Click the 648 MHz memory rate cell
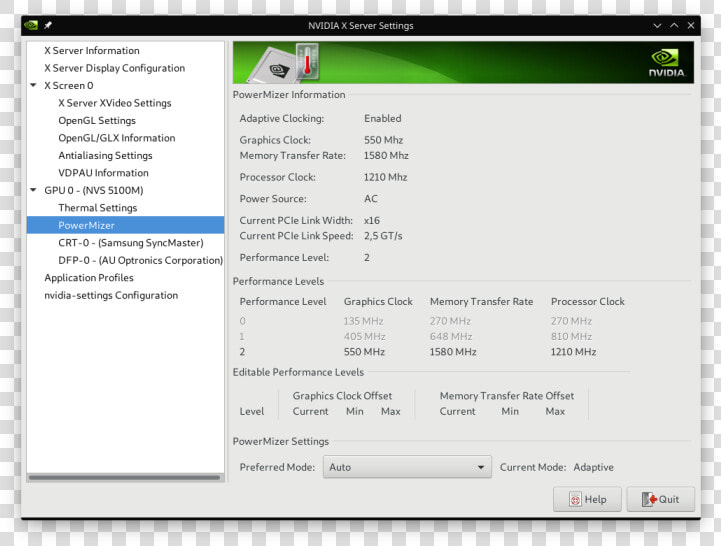 click(451, 336)
